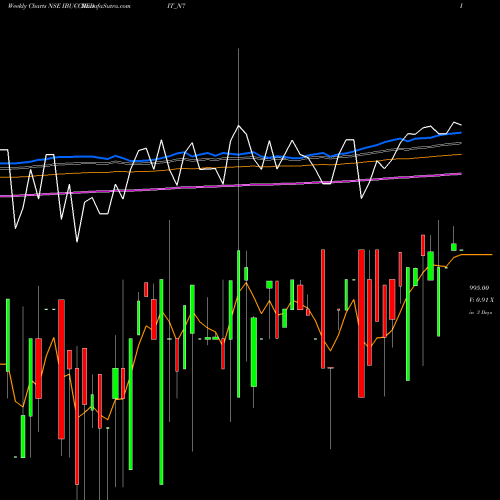The height and width of the screenshot is (500, 500).
Task: Click the 'Weekly Charts NSE' title text
Action: (x=33, y=6)
